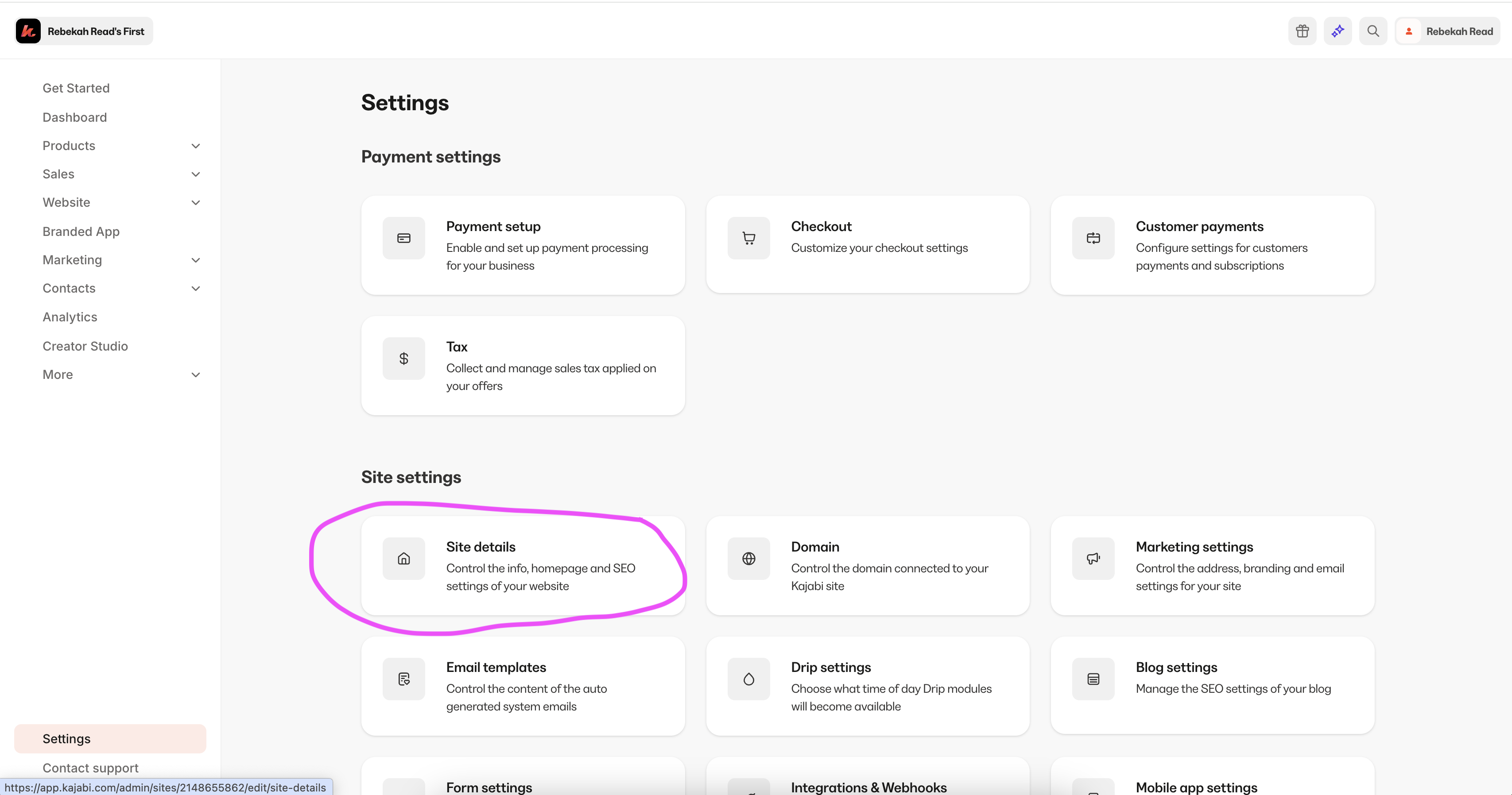
Task: Click the 'Payment settings' section heading
Action: tap(431, 157)
